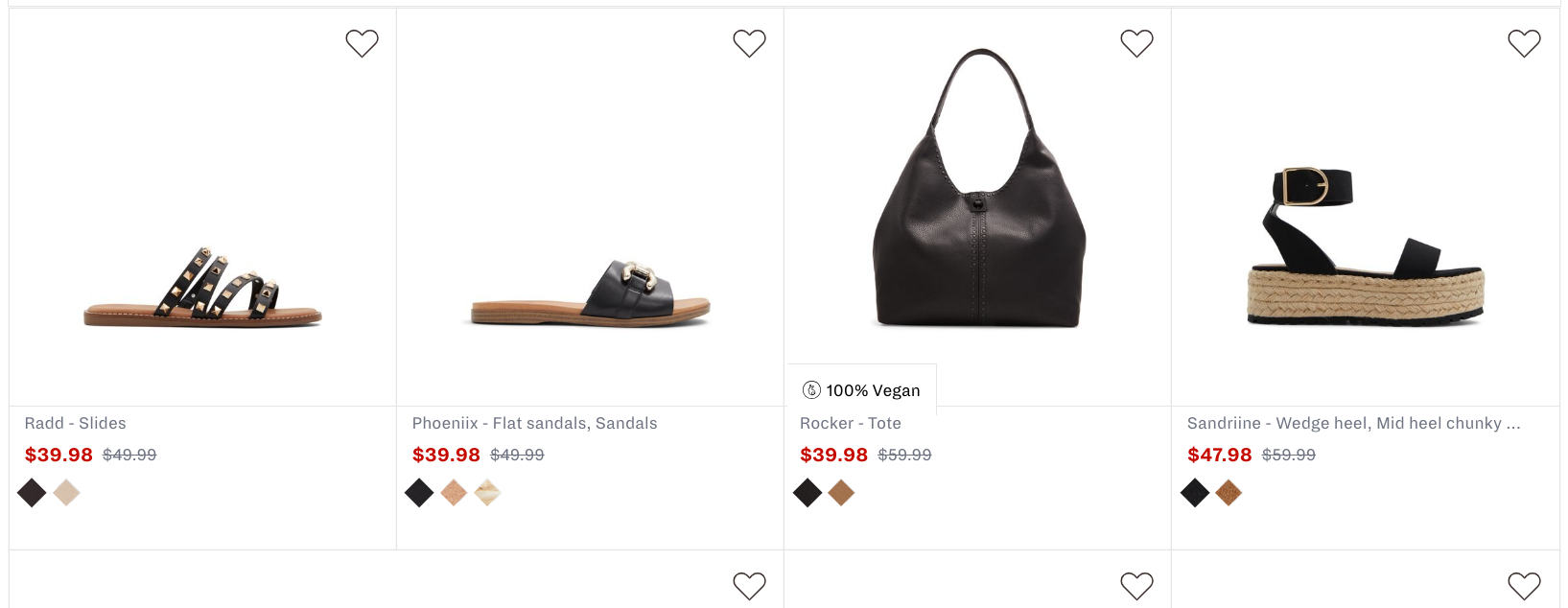View the espadrille platform sandal image
The height and width of the screenshot is (608, 1568).
[x=1366, y=247]
